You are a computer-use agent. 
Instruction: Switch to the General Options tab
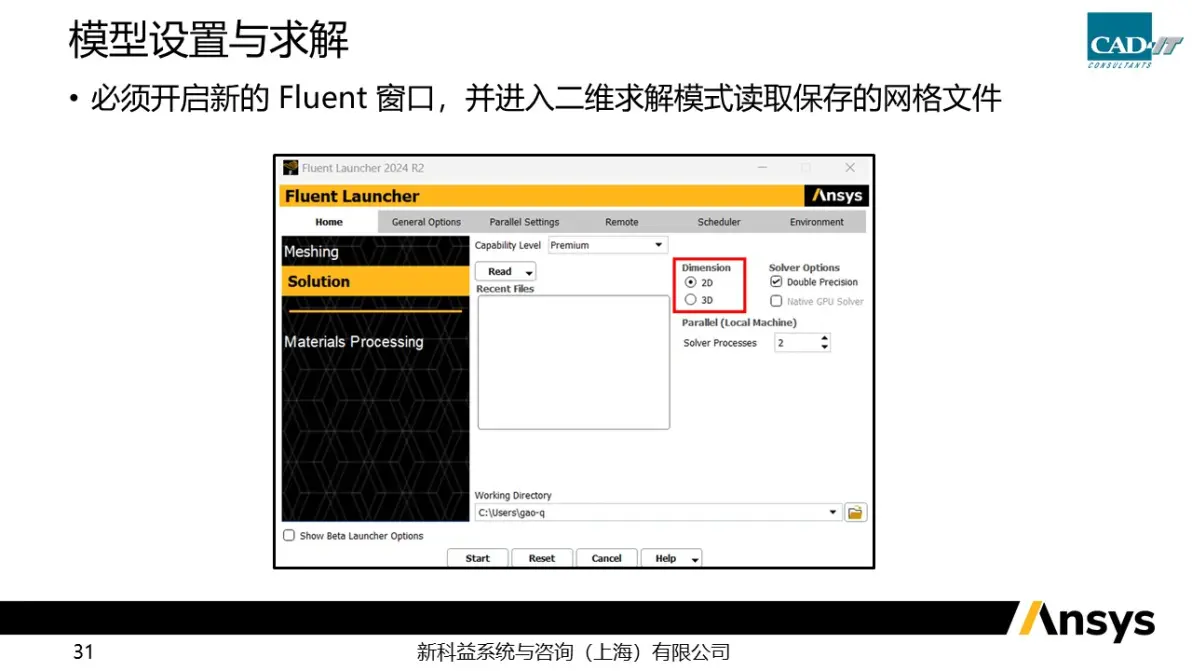[426, 223]
